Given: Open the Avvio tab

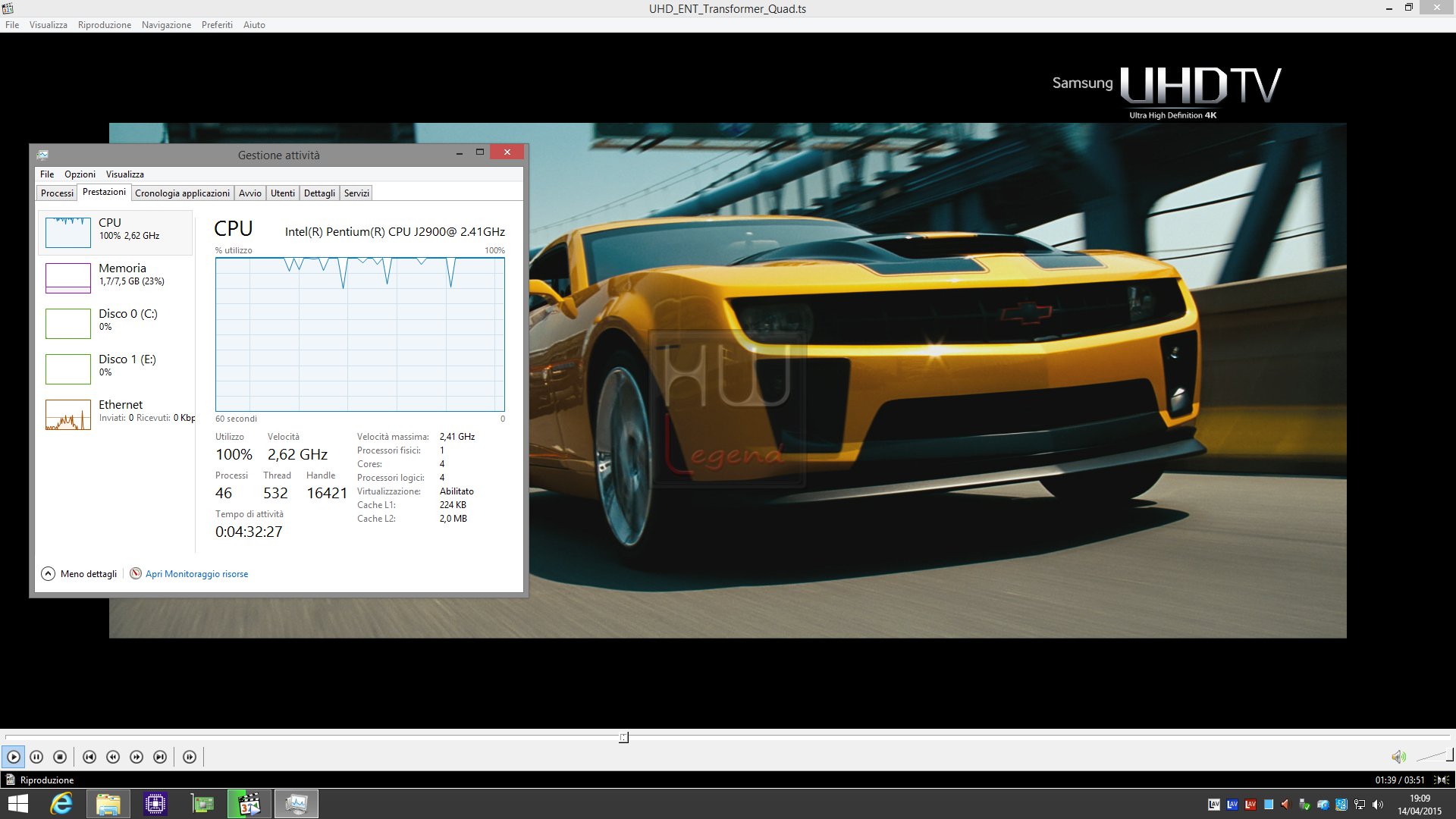Looking at the screenshot, I should pyautogui.click(x=250, y=193).
